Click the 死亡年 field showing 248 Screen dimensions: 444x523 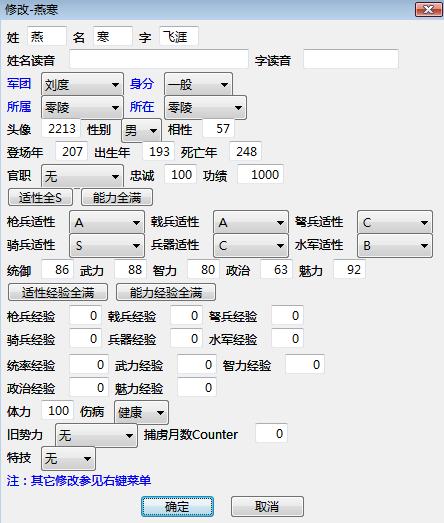click(246, 152)
